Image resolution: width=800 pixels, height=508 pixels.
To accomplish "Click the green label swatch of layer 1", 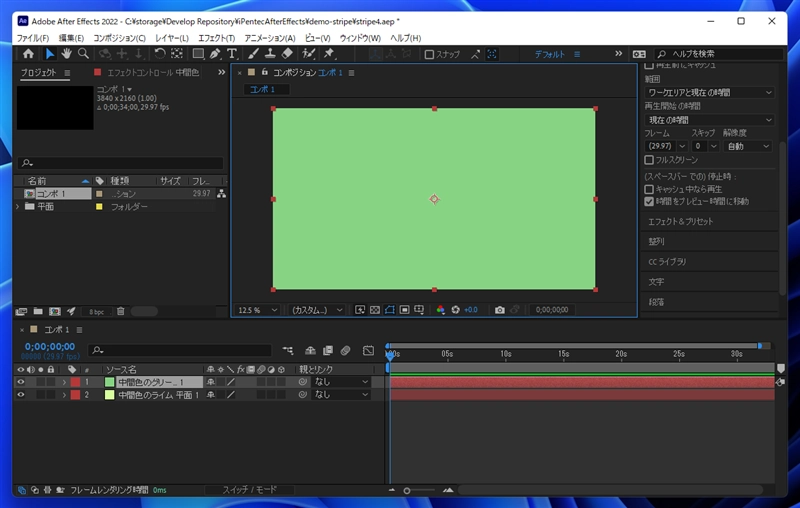I will [110, 382].
